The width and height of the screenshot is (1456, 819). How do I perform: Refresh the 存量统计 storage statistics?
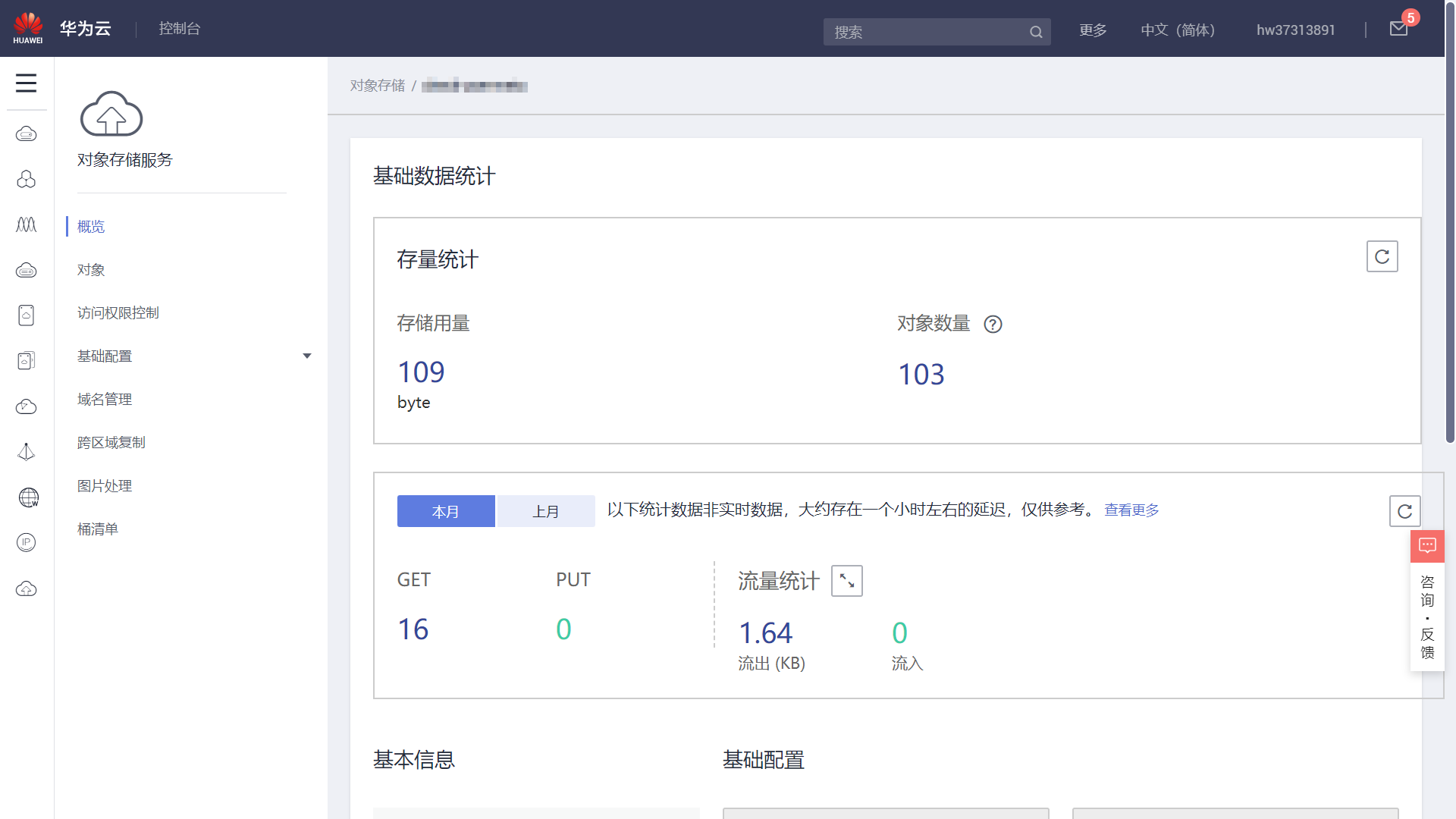[x=1382, y=256]
